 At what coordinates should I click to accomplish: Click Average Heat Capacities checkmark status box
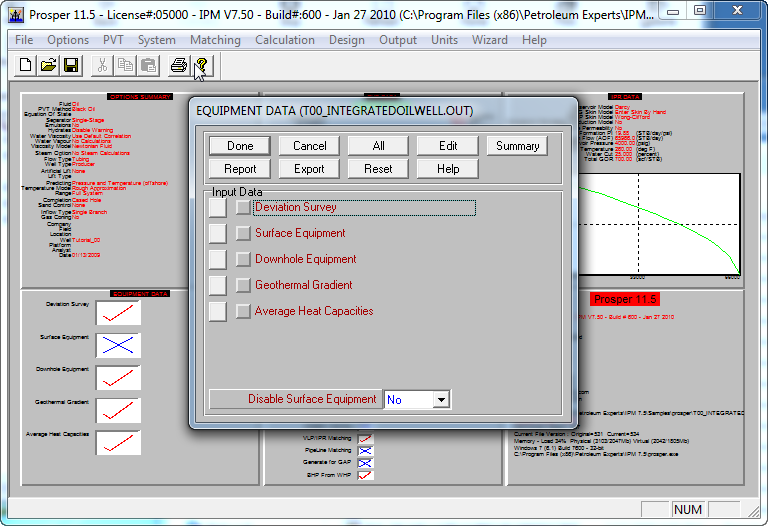click(x=118, y=443)
